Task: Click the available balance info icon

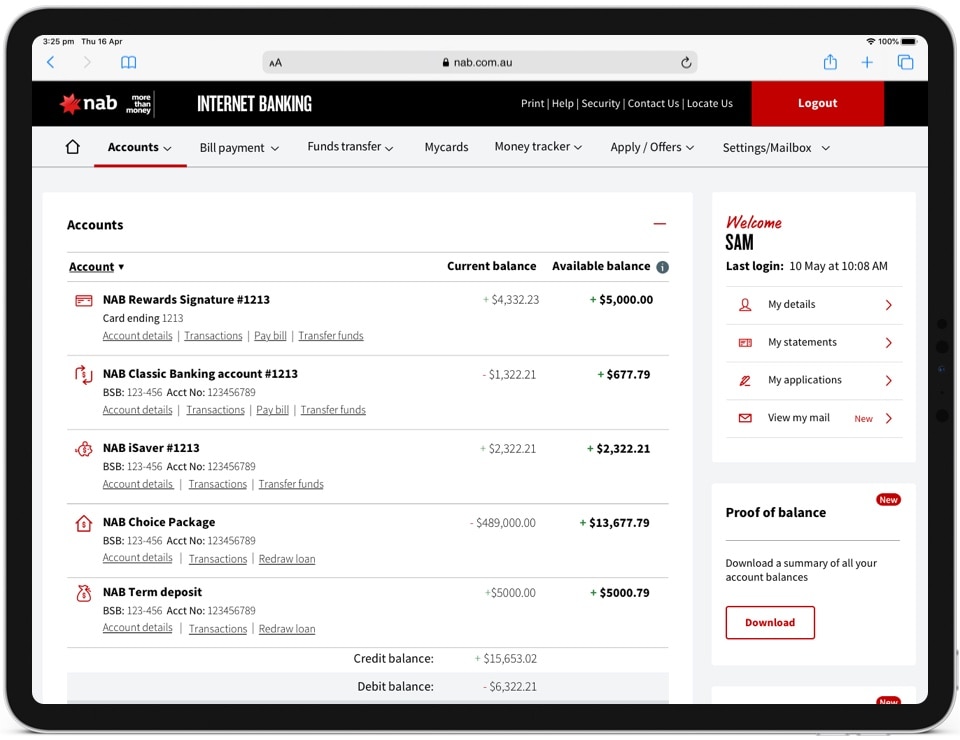Action: tap(662, 267)
